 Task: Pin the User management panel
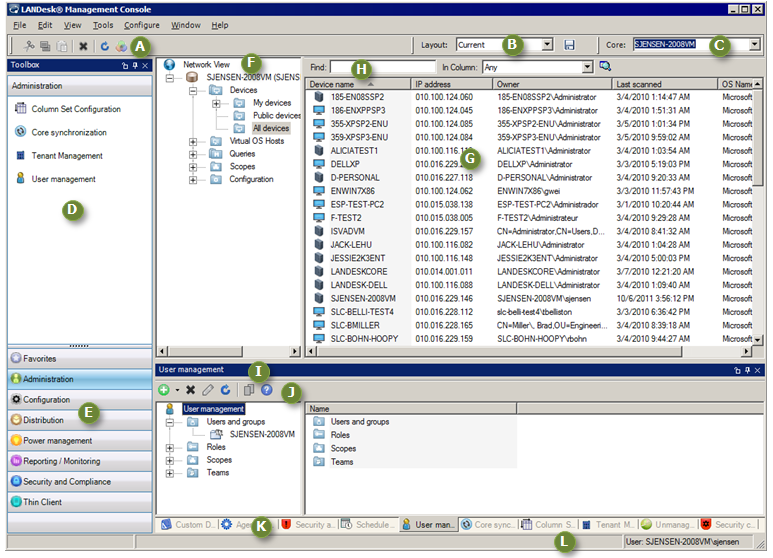click(747, 370)
